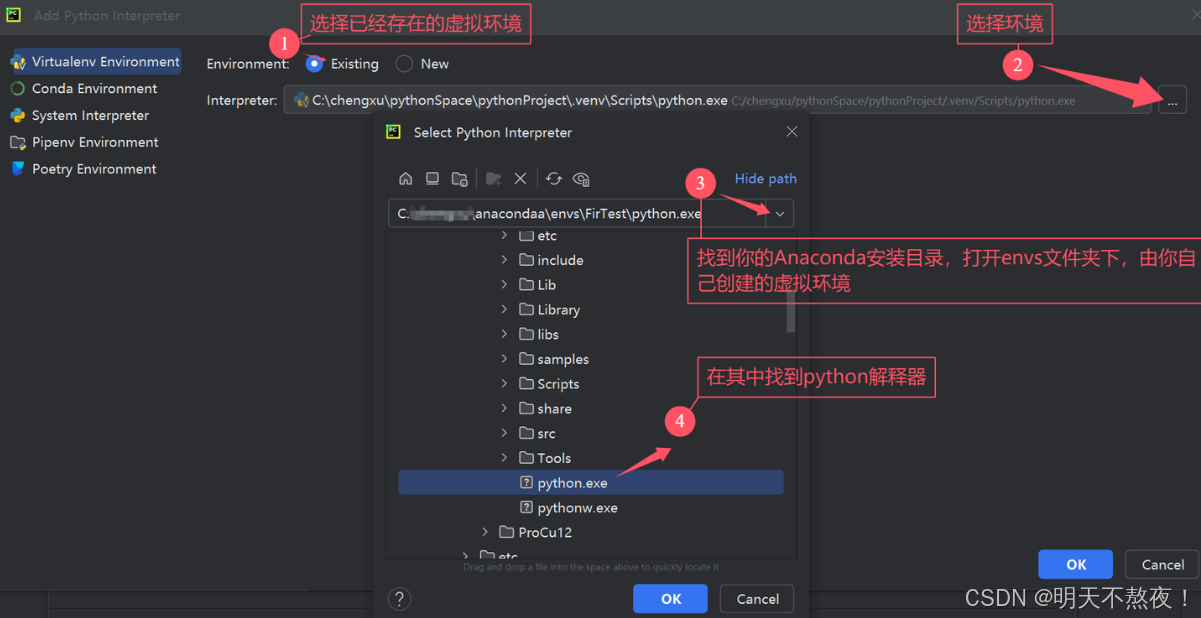The width and height of the screenshot is (1201, 618).
Task: Expand the Tools folder chevron
Action: click(504, 458)
